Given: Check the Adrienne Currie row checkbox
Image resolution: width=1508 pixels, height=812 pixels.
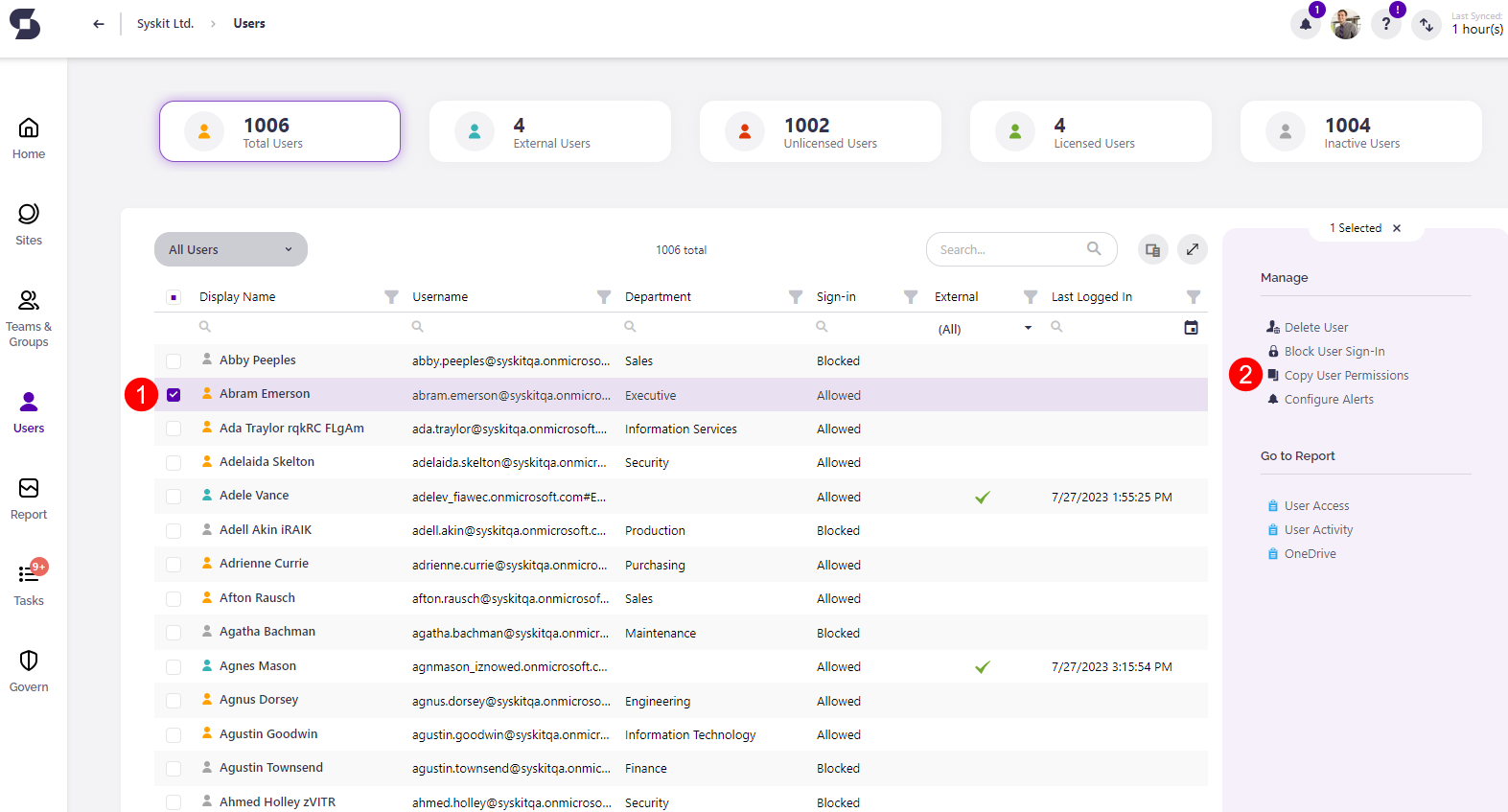Looking at the screenshot, I should 174,565.
